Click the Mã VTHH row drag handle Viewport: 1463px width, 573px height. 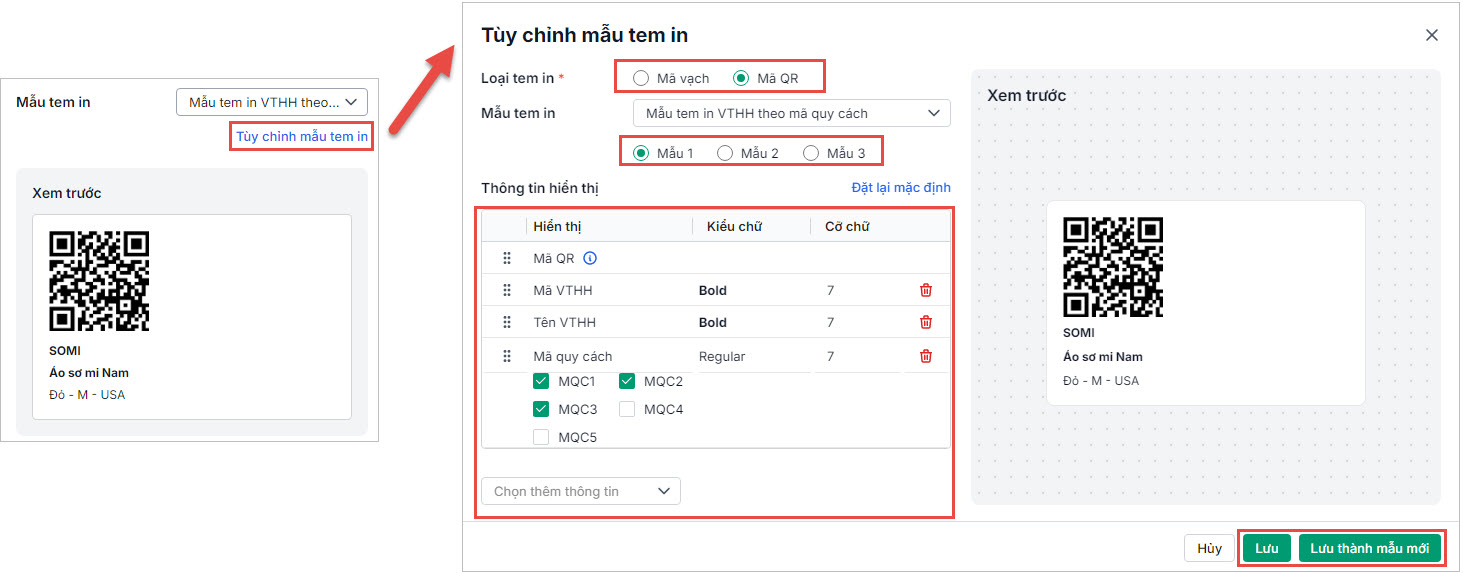pos(507,290)
